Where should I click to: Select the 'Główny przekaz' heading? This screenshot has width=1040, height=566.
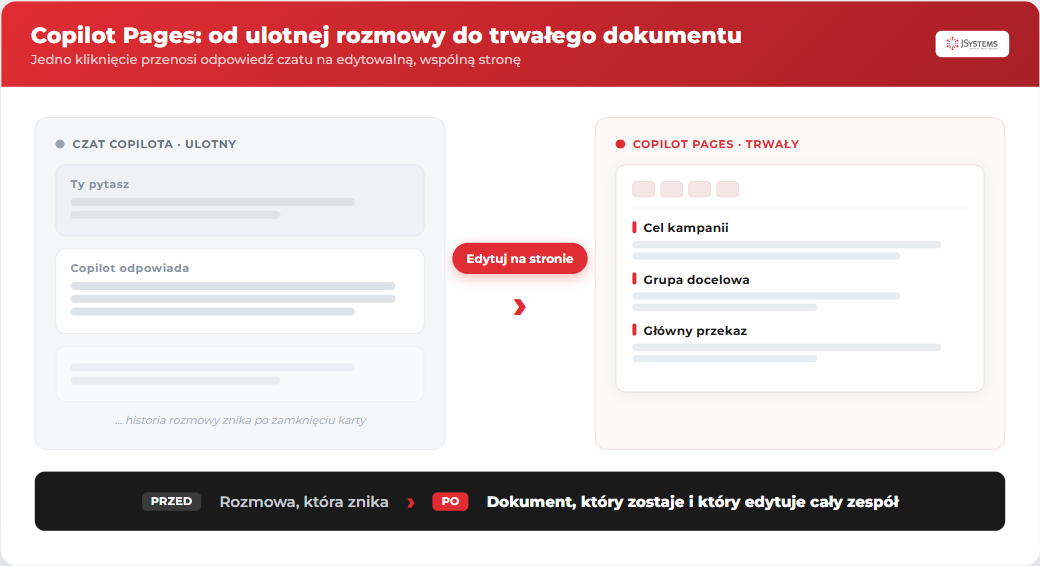694,330
